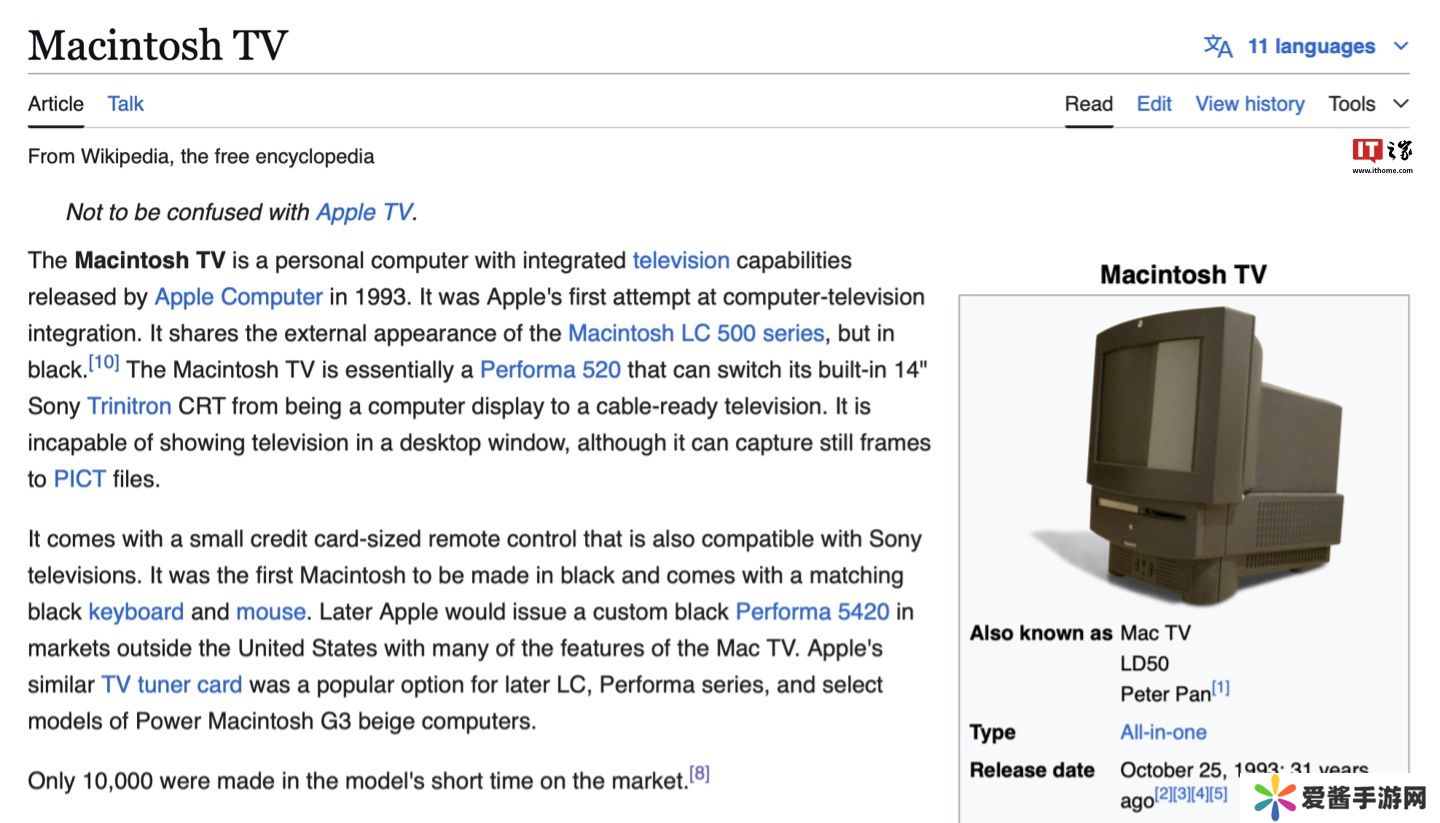
Task: Open View history tab
Action: point(1249,104)
